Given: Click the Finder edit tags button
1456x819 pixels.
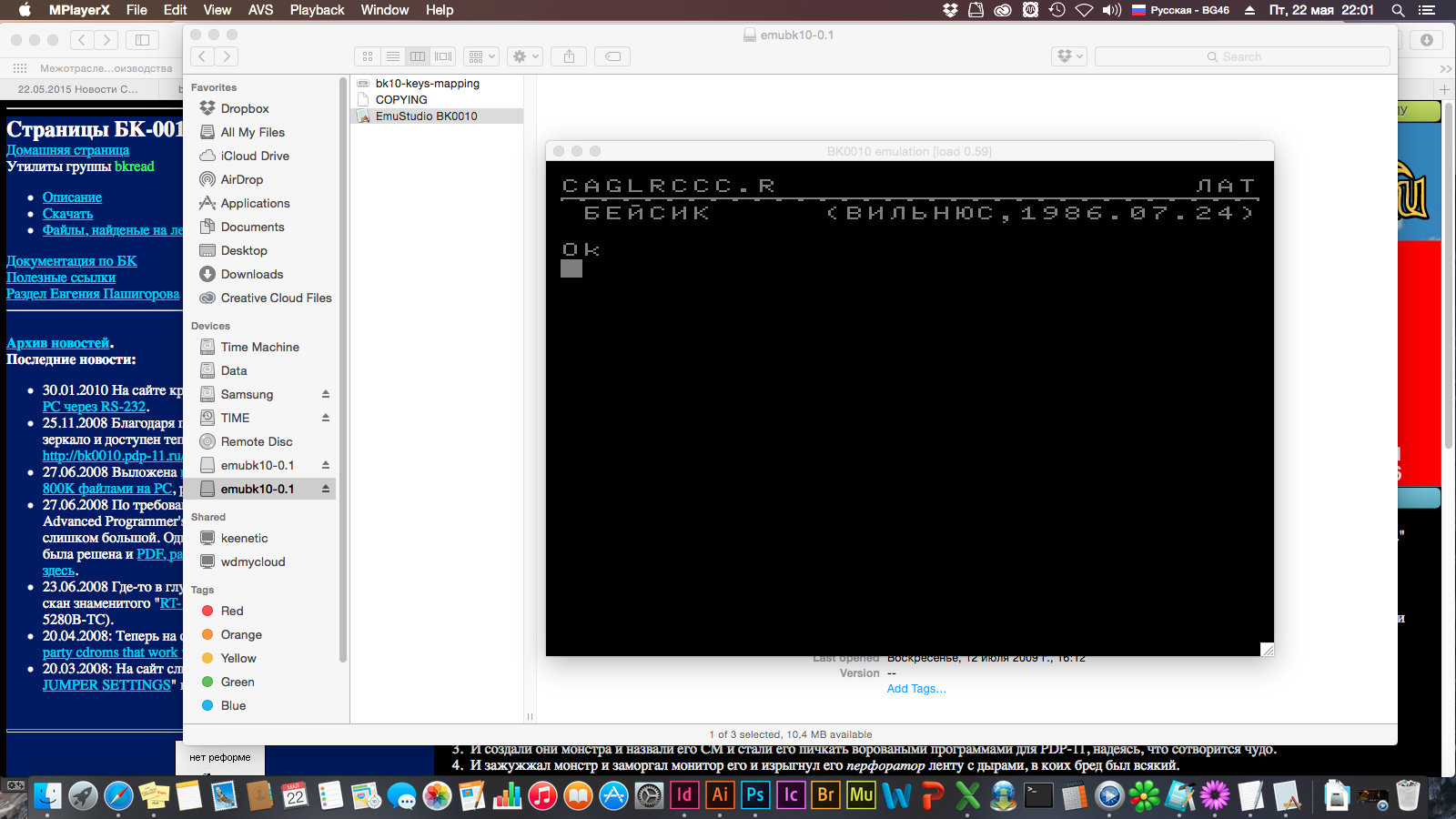Looking at the screenshot, I should [613, 56].
